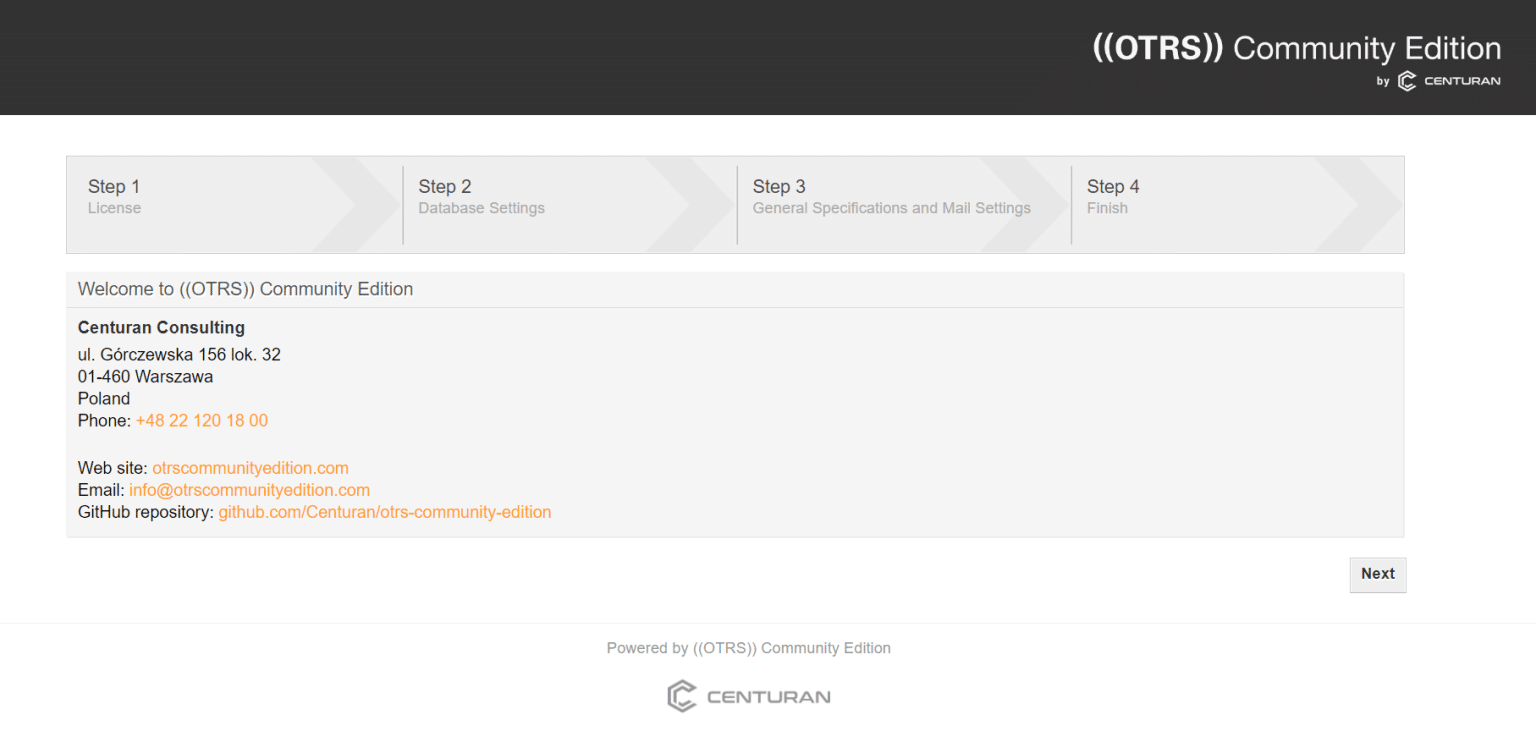This screenshot has height=737, width=1536.
Task: Click the Welcome to ((OTRS)) header bar
Action: point(245,289)
